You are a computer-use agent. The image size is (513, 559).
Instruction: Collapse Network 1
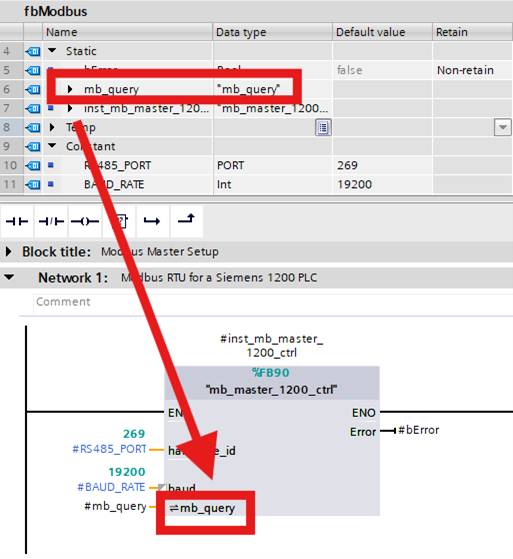(x=9, y=277)
